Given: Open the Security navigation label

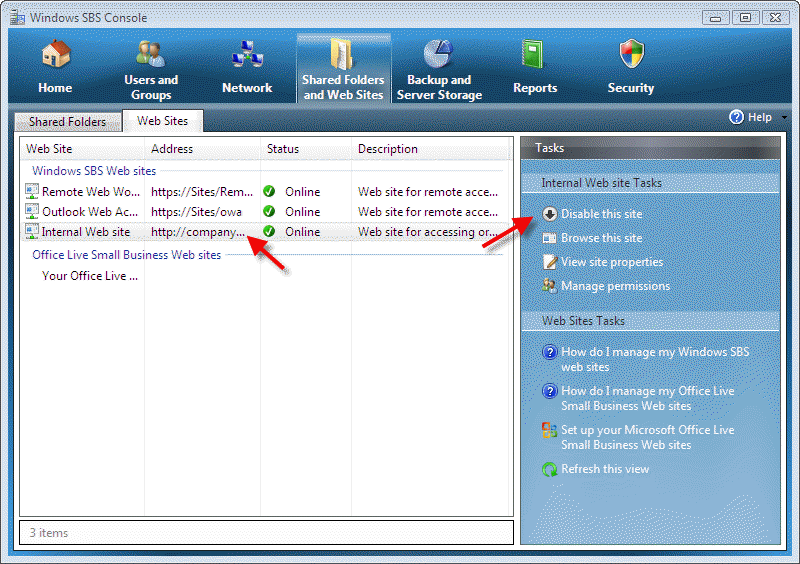Looking at the screenshot, I should point(631,88).
